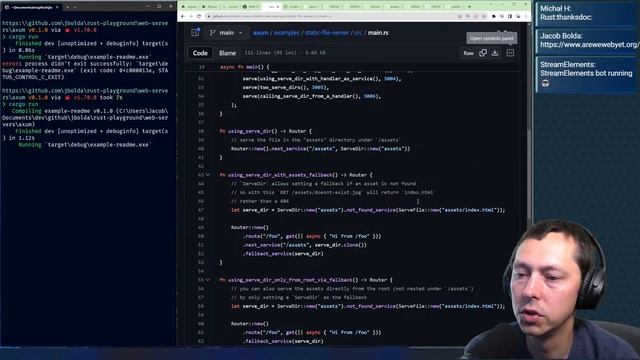Viewport: 640px width, 360px height.
Task: Switch to the Code view tab
Action: (x=200, y=53)
